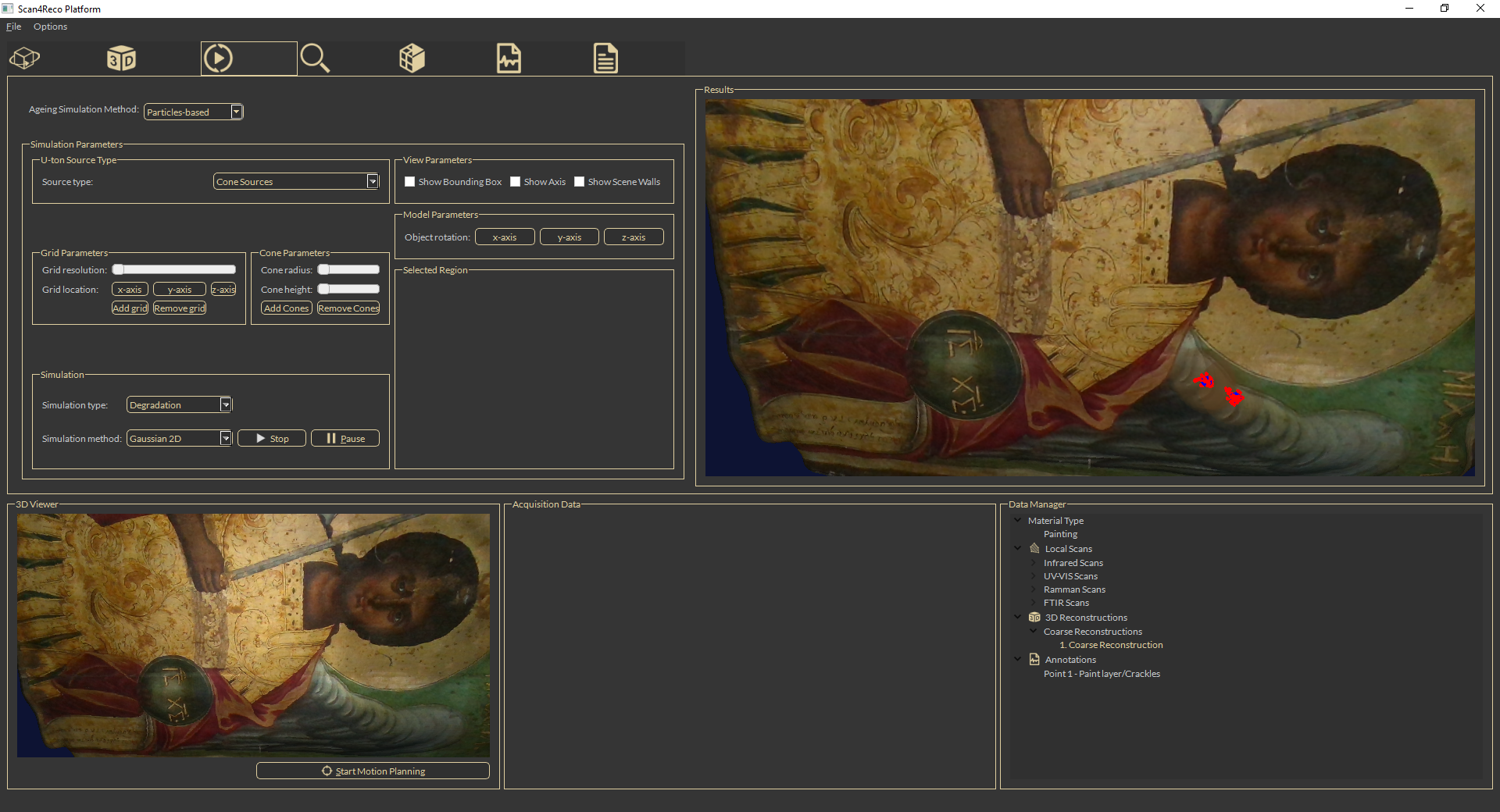The height and width of the screenshot is (812, 1500).
Task: Open the Options menu
Action: point(50,27)
